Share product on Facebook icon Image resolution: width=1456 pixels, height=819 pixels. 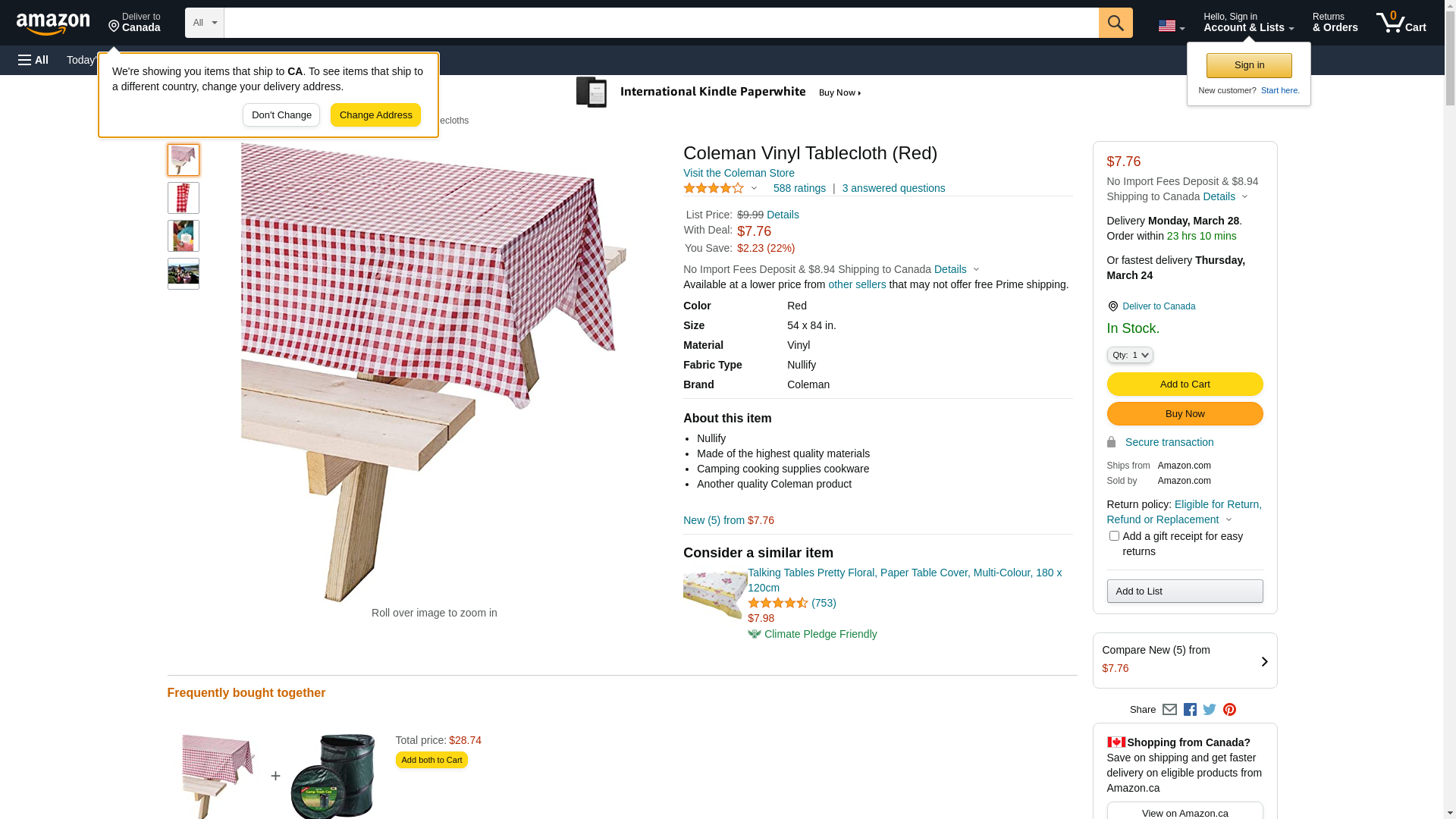1190,710
